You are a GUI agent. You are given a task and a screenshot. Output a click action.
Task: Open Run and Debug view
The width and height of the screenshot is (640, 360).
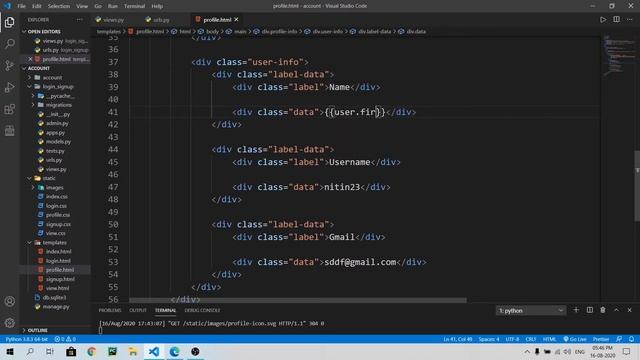[x=9, y=87]
